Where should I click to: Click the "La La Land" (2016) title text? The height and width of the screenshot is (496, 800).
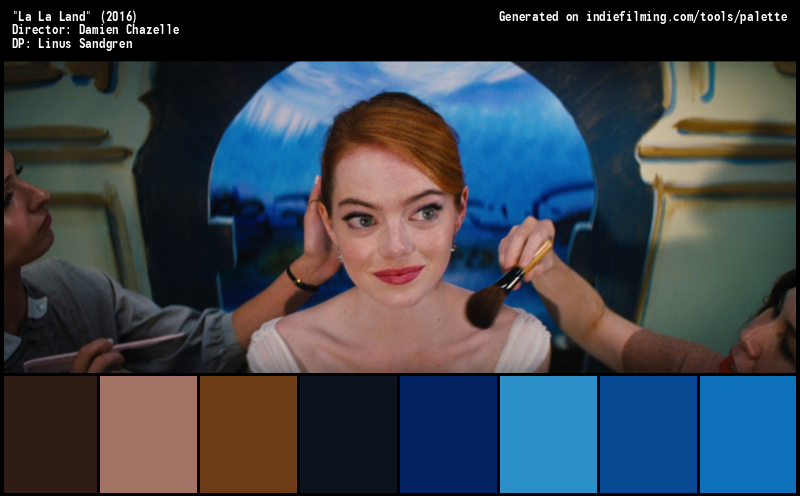click(x=74, y=16)
